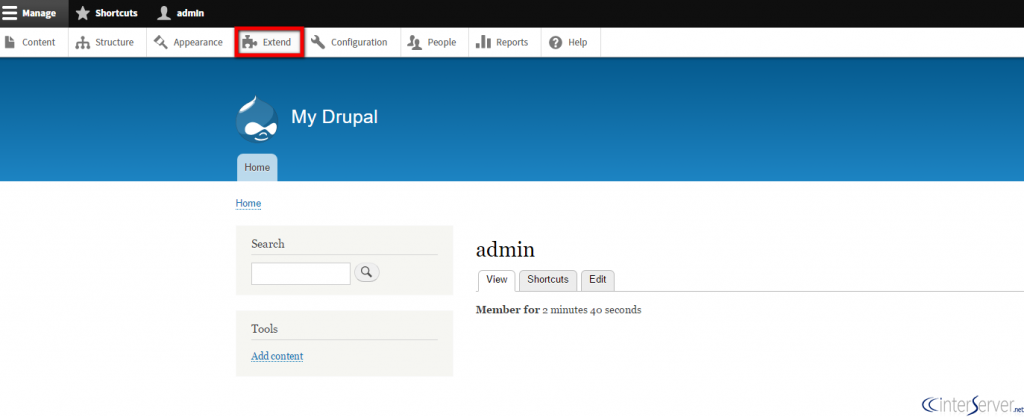The image size is (1024, 417).
Task: Switch to the Shortcuts profile tab
Action: click(548, 280)
